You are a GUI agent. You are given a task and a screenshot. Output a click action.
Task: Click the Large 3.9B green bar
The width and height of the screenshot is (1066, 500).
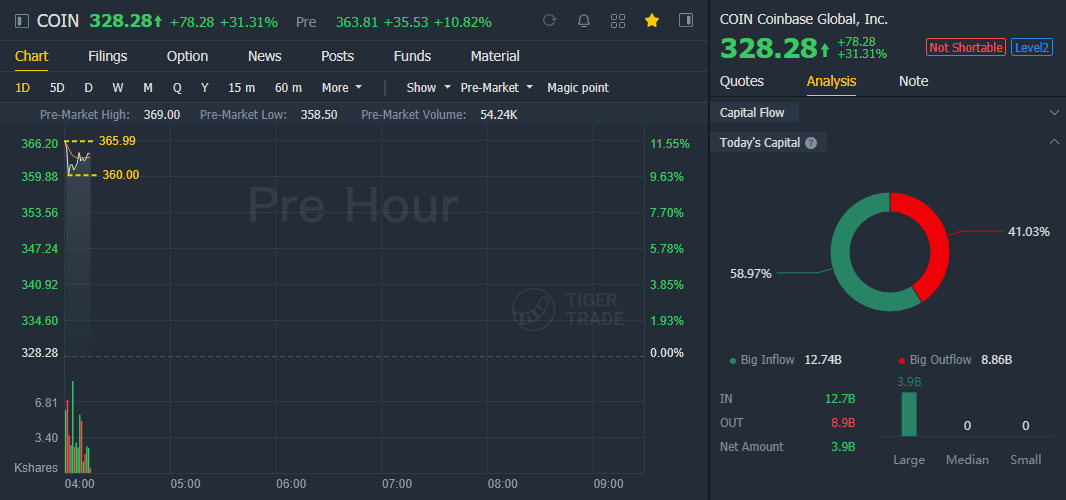click(x=909, y=414)
